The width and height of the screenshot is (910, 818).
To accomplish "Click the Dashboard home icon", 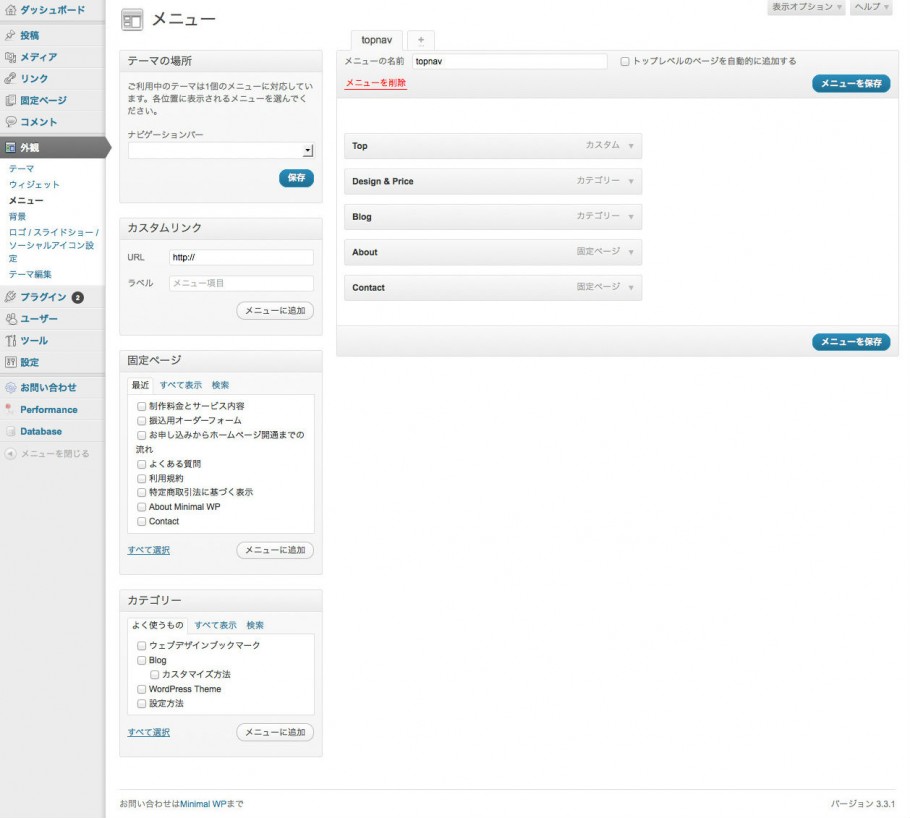I will (10, 10).
